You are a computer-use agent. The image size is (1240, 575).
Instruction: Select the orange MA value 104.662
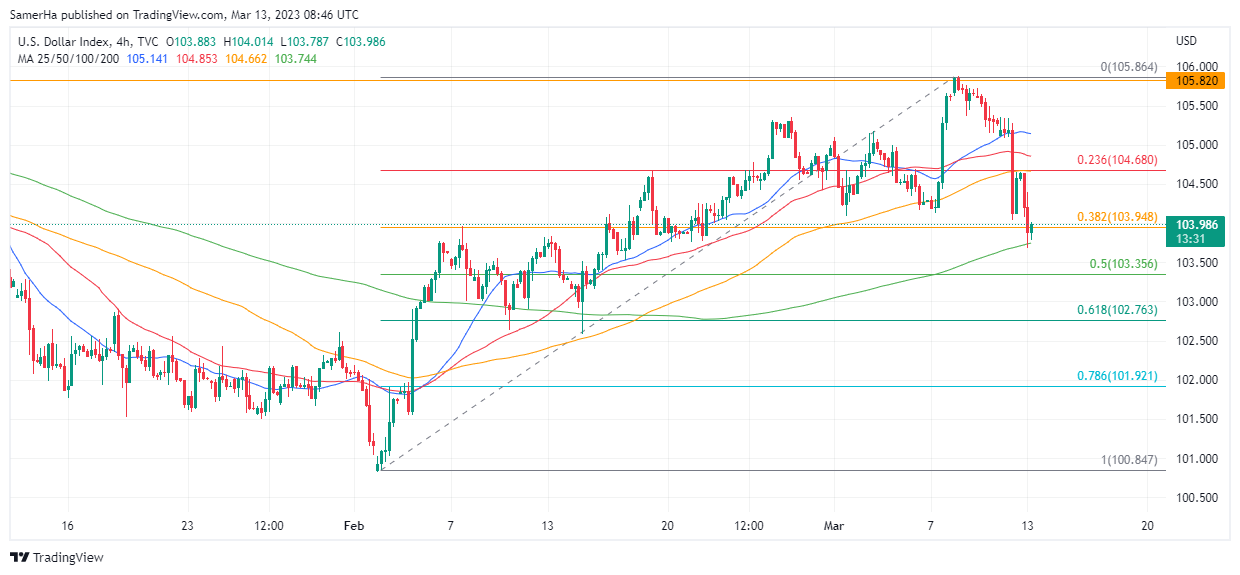point(246,59)
